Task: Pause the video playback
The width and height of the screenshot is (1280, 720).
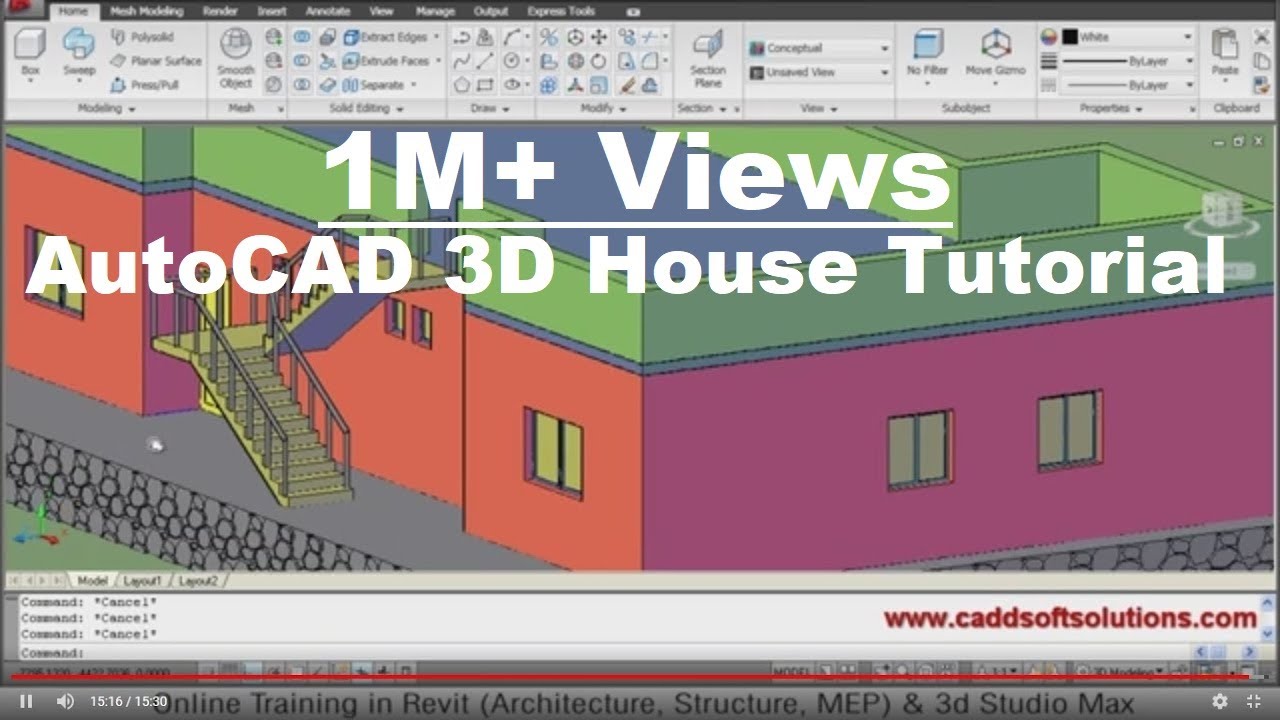Action: click(x=27, y=701)
